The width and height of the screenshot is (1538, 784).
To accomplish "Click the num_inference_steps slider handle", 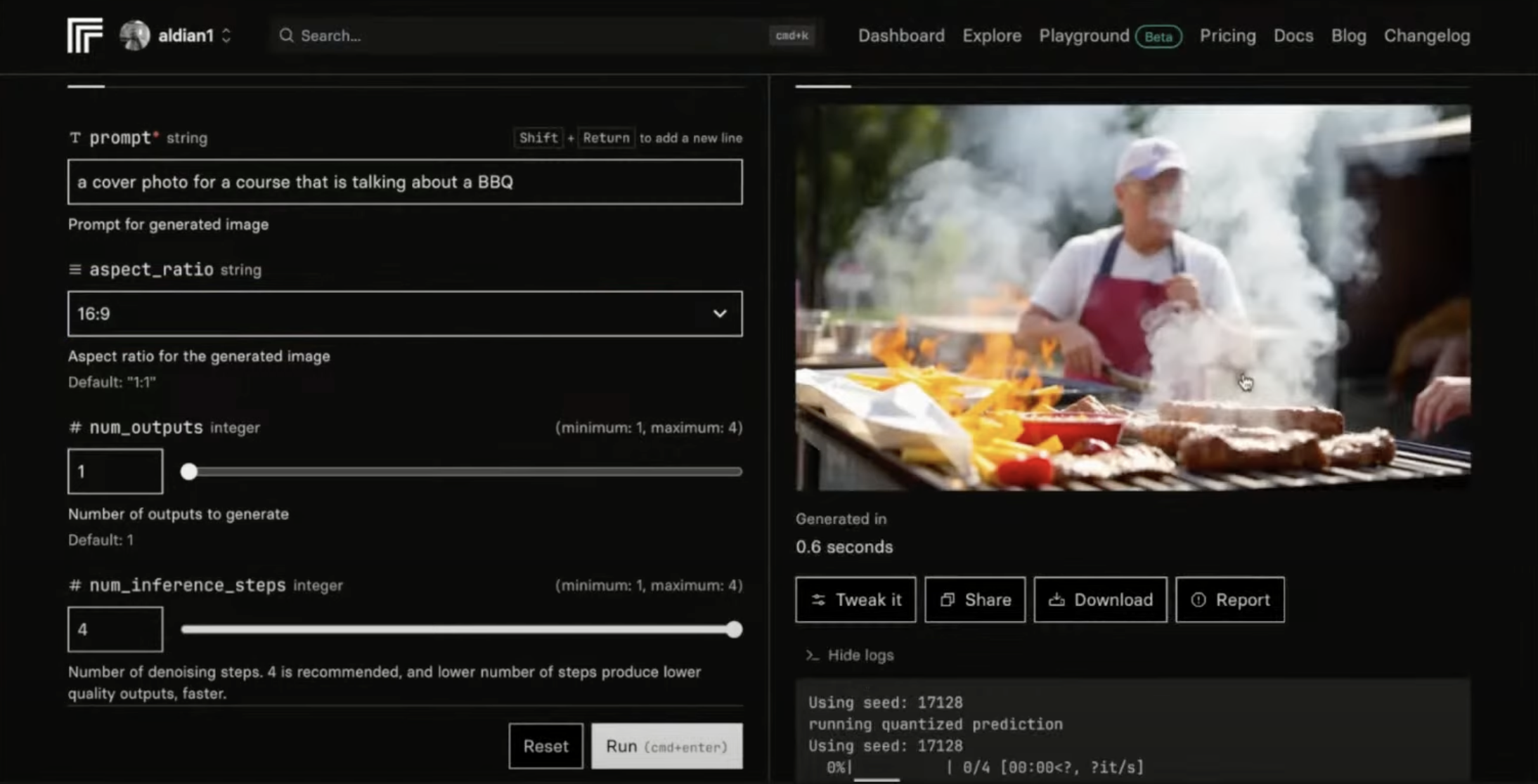I will click(x=734, y=629).
